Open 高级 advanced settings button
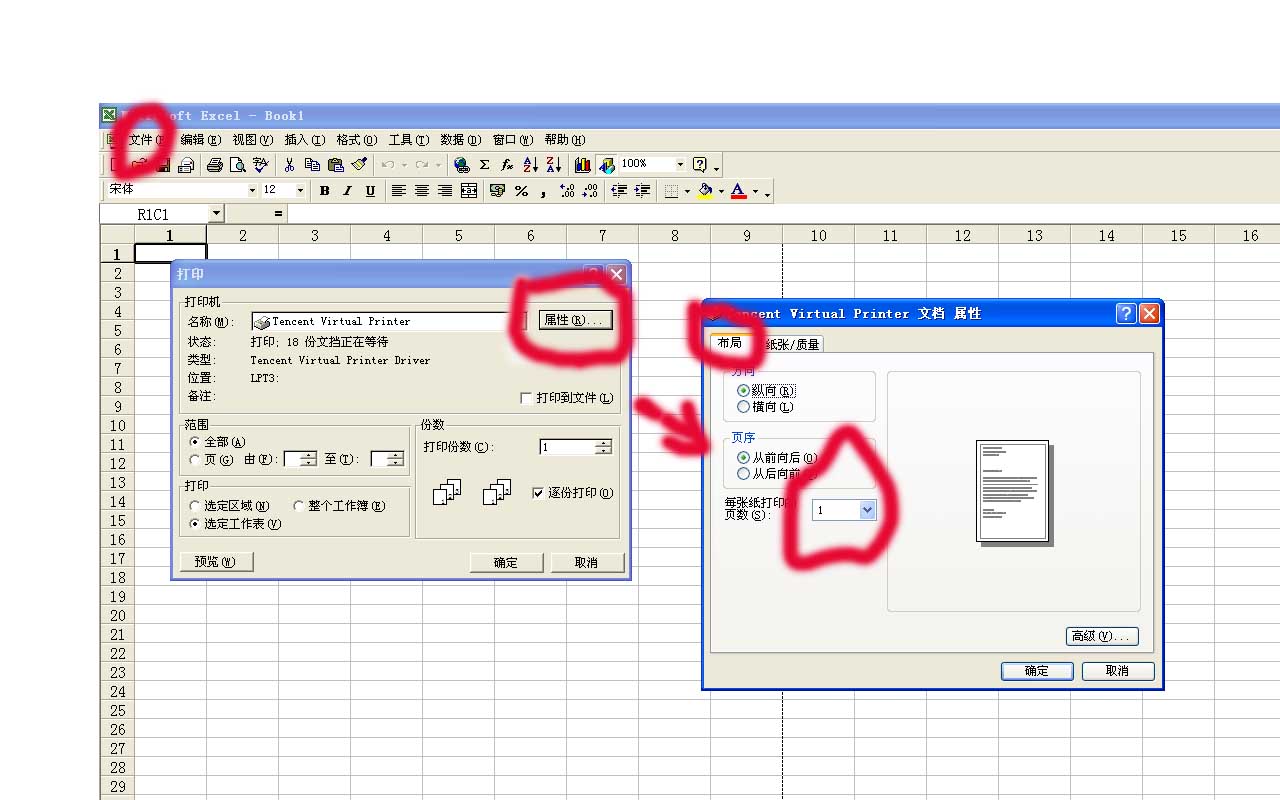 click(1102, 636)
